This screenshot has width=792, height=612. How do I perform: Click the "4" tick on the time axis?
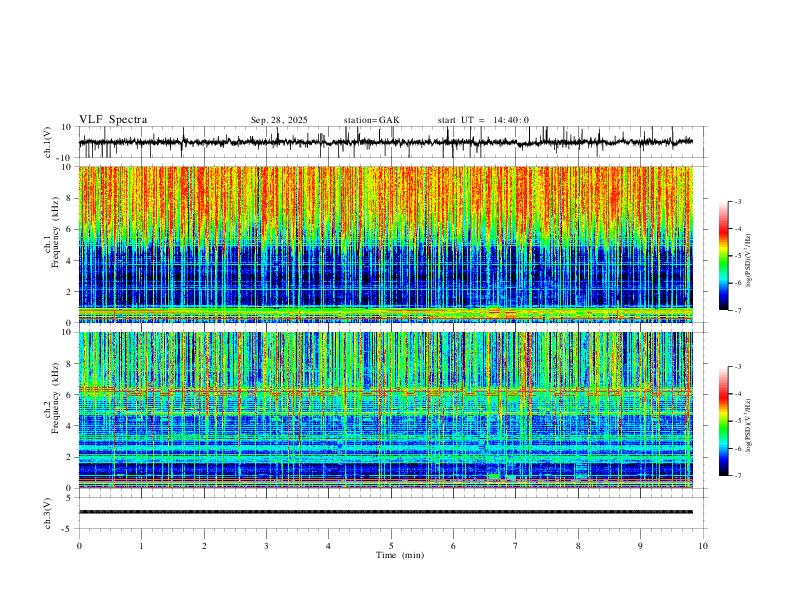coord(329,546)
